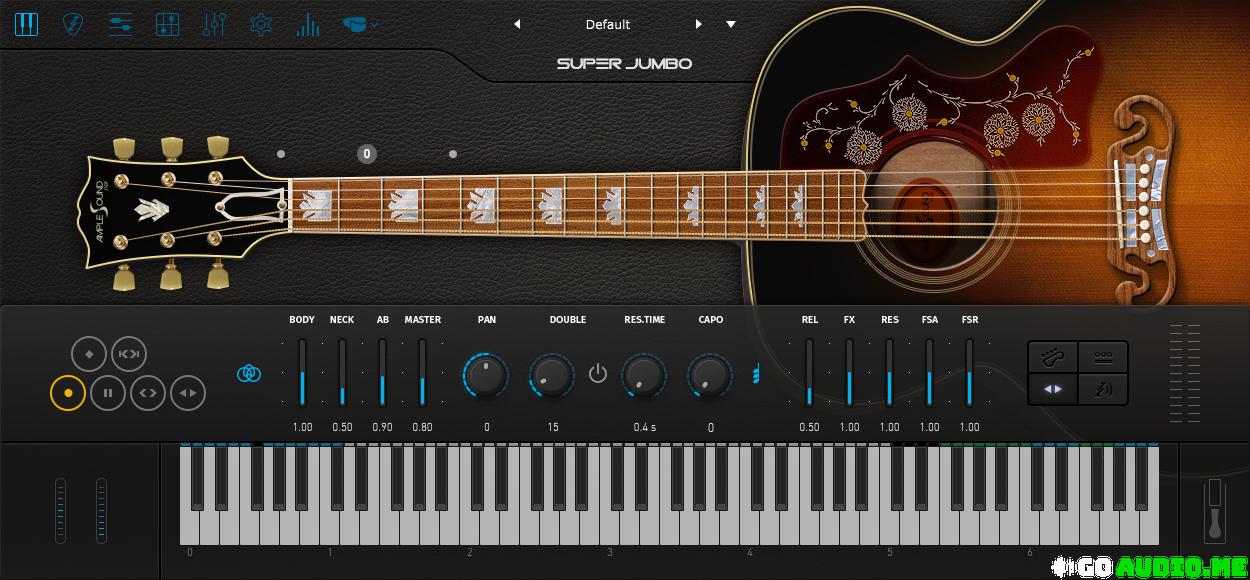Click the CAPO knob
Viewport: 1250px width, 580px height.
pyautogui.click(x=710, y=376)
